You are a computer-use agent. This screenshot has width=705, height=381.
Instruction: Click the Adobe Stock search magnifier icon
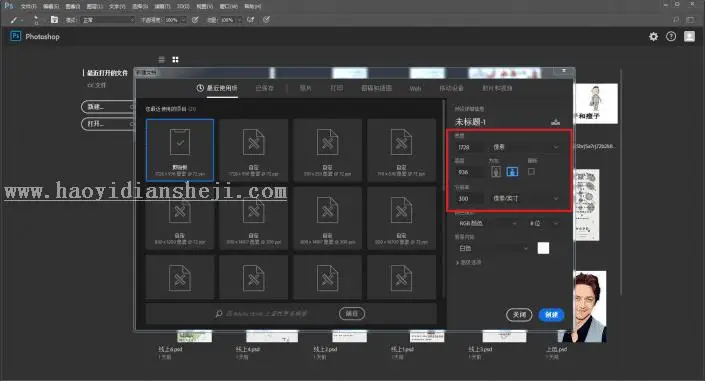[x=219, y=314]
